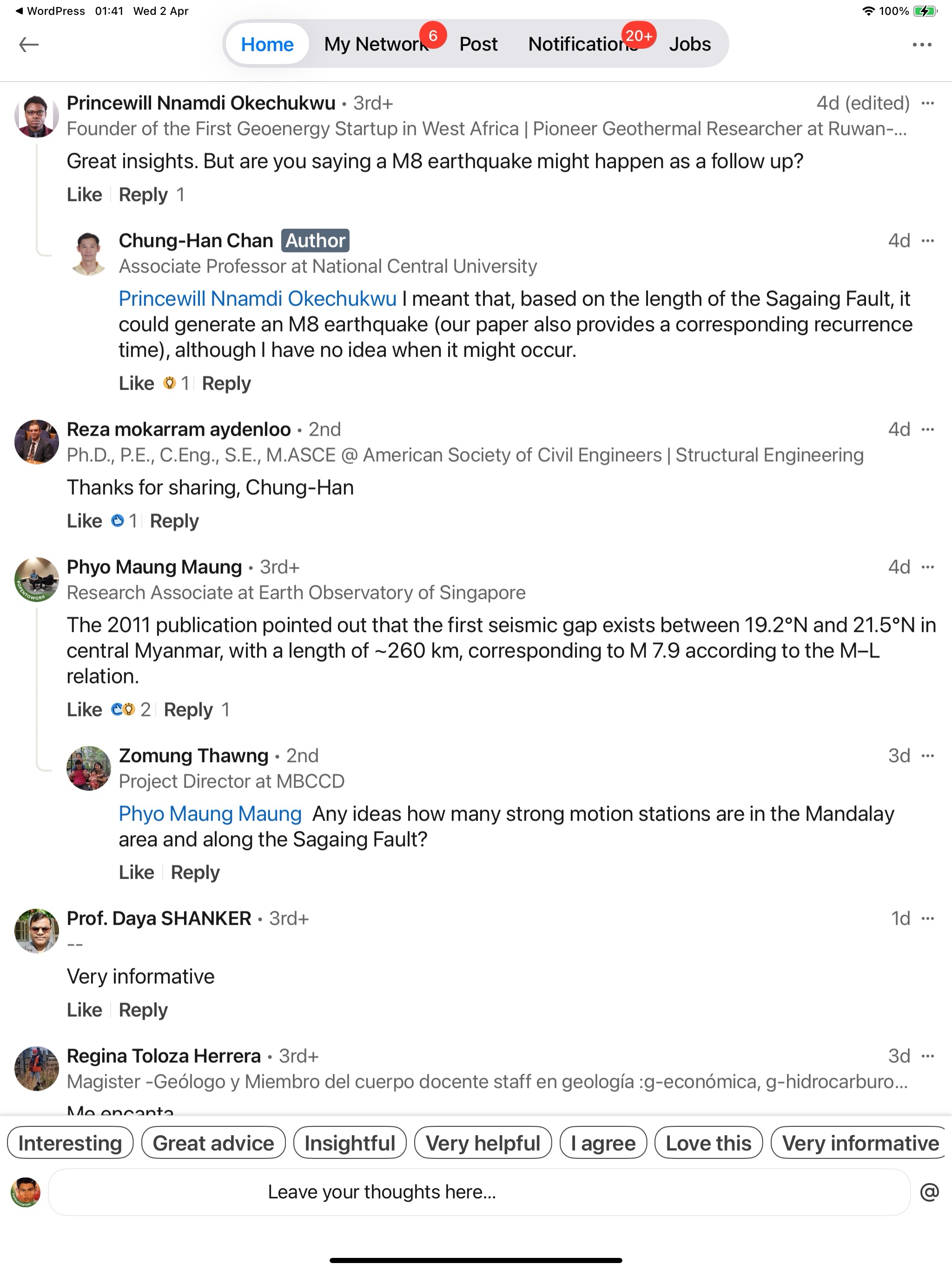Open Chung-Han Chan's profile picture
This screenshot has height=1270, width=952.
88,253
